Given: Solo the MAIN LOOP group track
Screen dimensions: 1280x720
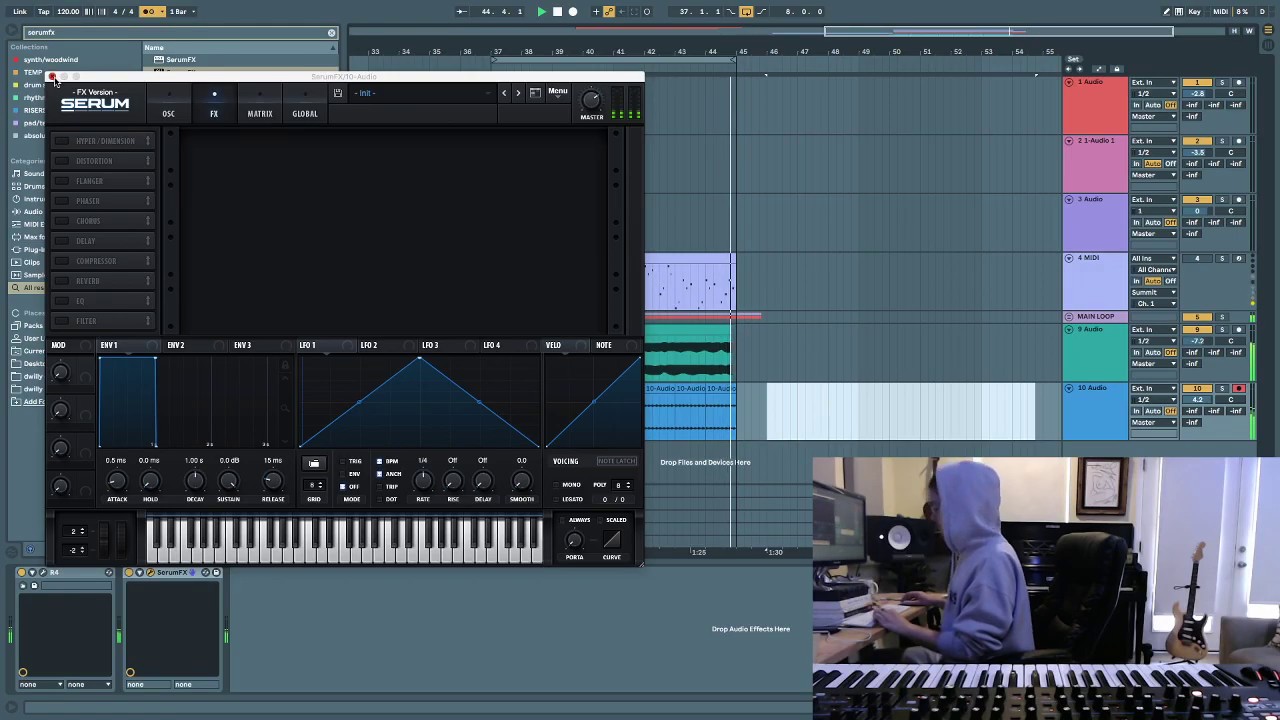Looking at the screenshot, I should [x=1221, y=317].
